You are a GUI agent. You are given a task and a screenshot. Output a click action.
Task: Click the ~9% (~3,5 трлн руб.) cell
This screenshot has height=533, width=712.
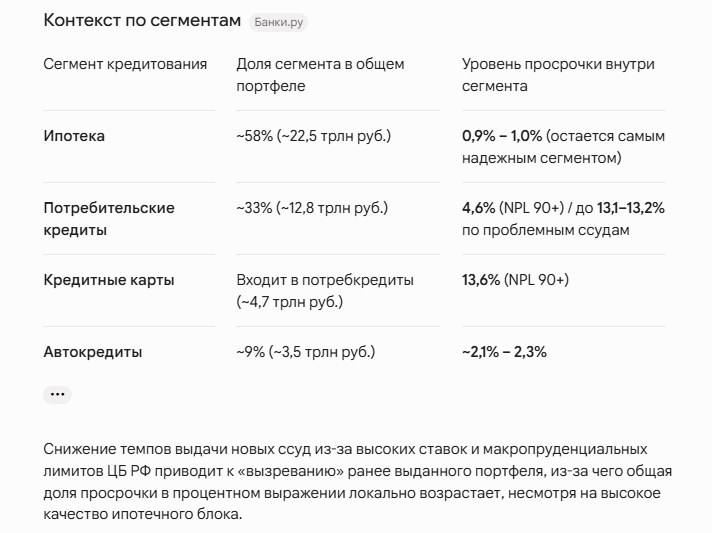click(306, 352)
